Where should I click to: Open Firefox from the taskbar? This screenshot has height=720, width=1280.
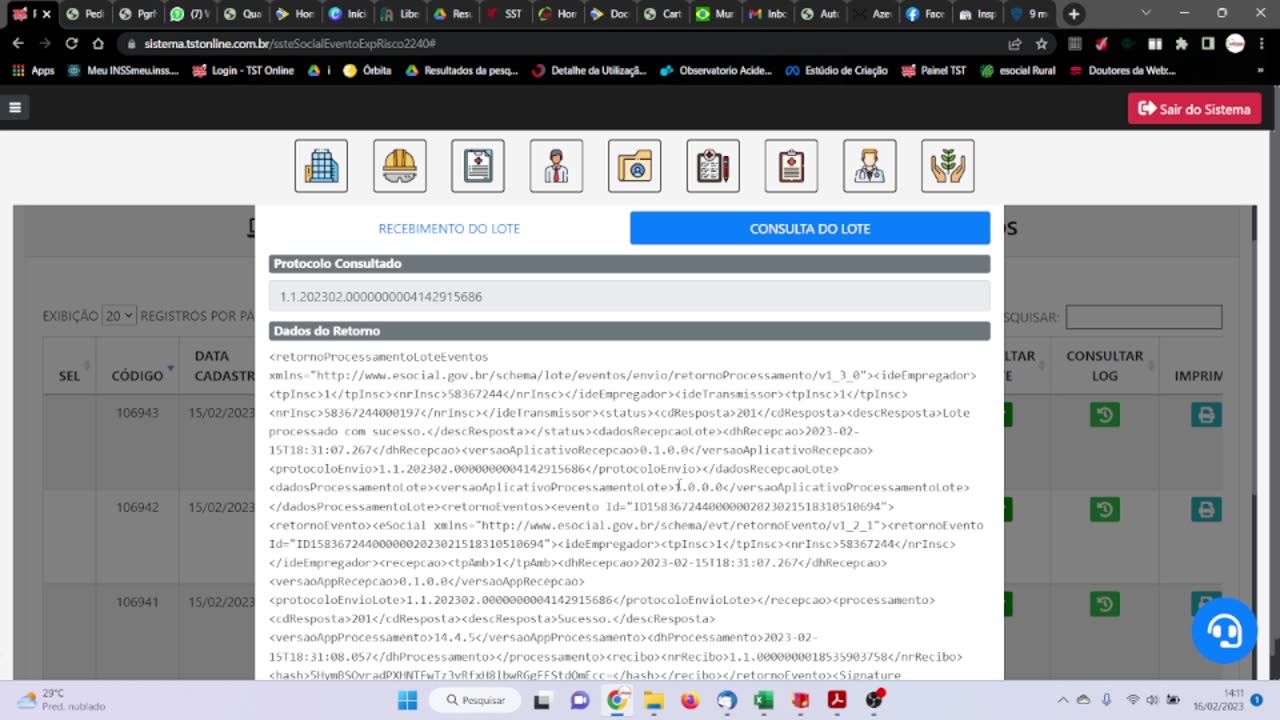[x=690, y=700]
